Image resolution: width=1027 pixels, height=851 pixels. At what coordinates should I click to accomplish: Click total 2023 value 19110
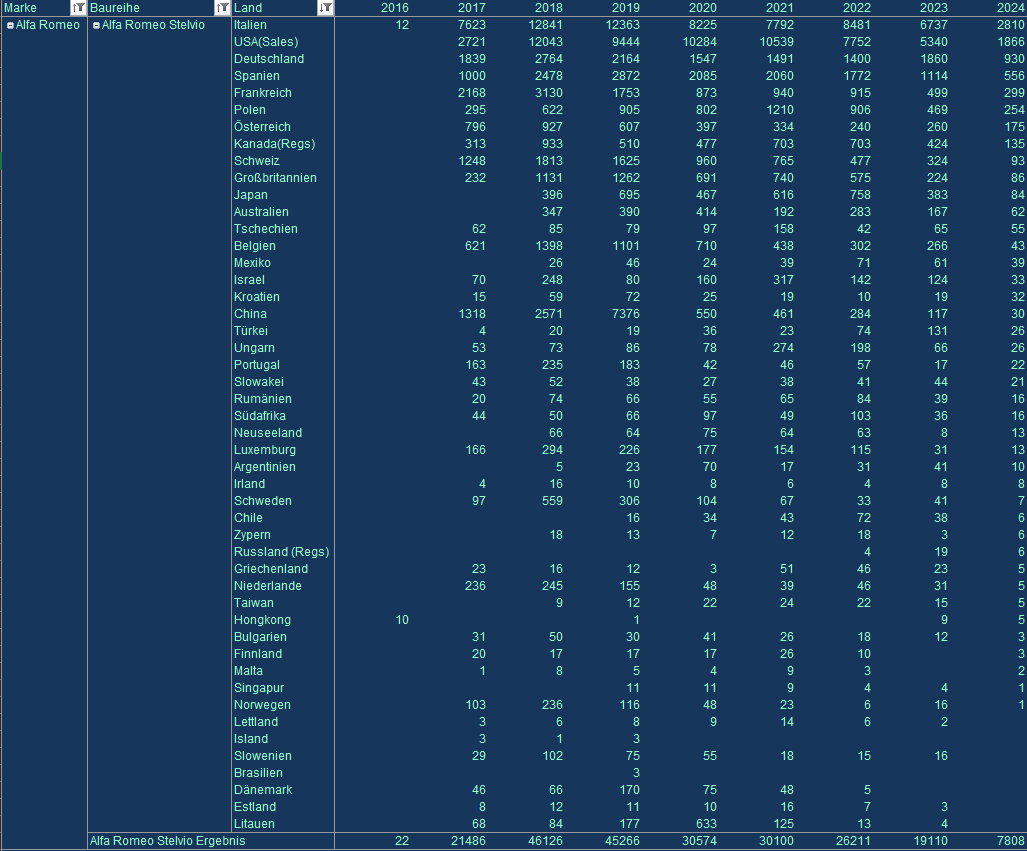(931, 841)
